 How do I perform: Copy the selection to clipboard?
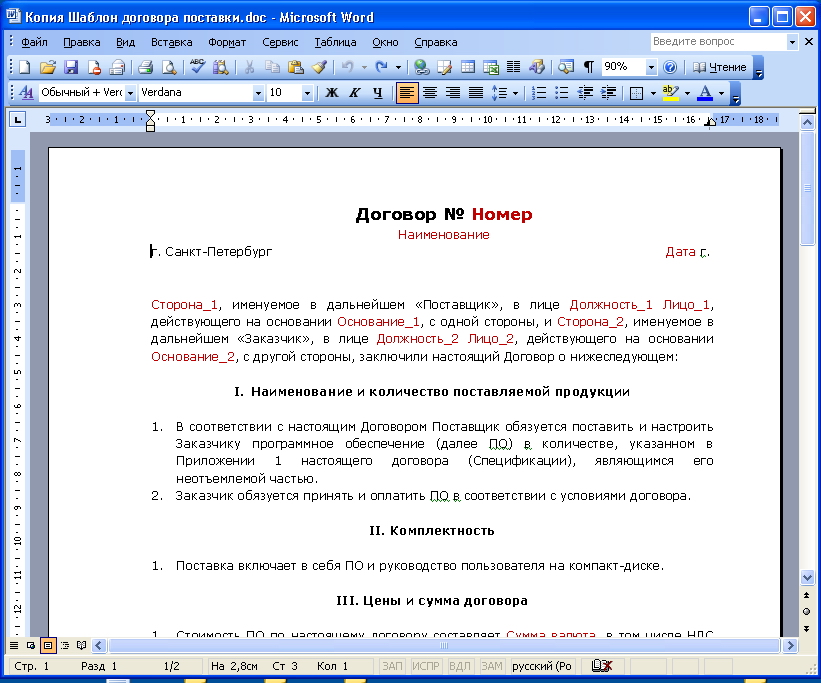(272, 67)
